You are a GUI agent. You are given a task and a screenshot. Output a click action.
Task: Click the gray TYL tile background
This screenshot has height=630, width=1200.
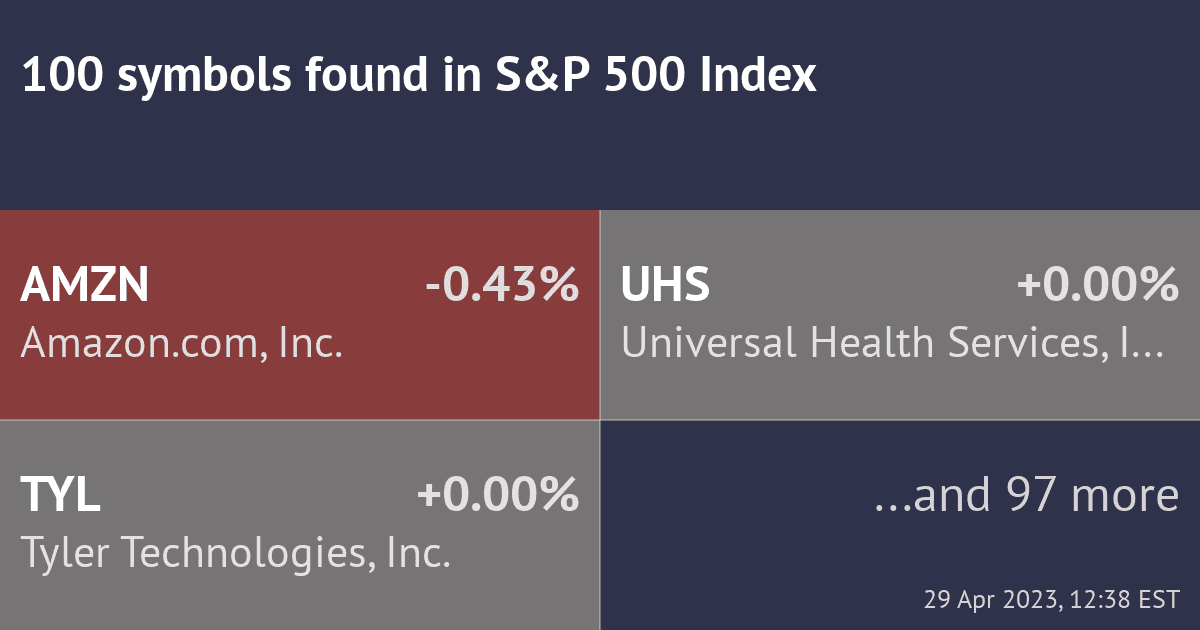[300, 600]
